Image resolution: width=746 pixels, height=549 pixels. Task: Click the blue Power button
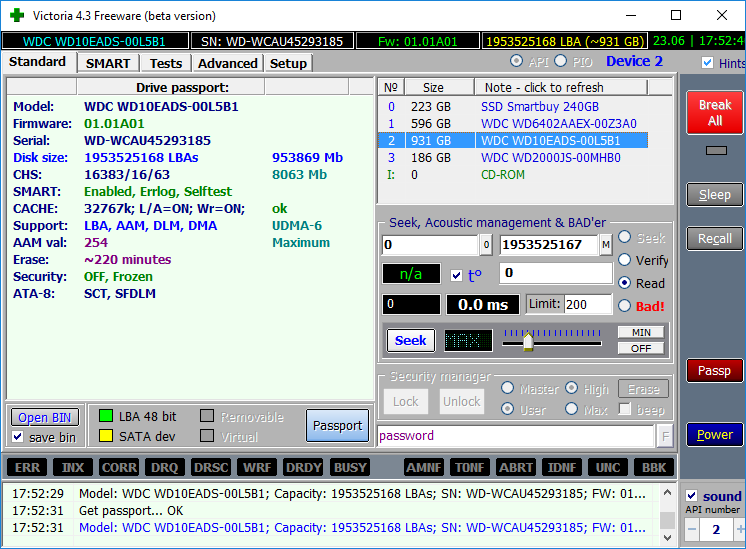pyautogui.click(x=715, y=434)
